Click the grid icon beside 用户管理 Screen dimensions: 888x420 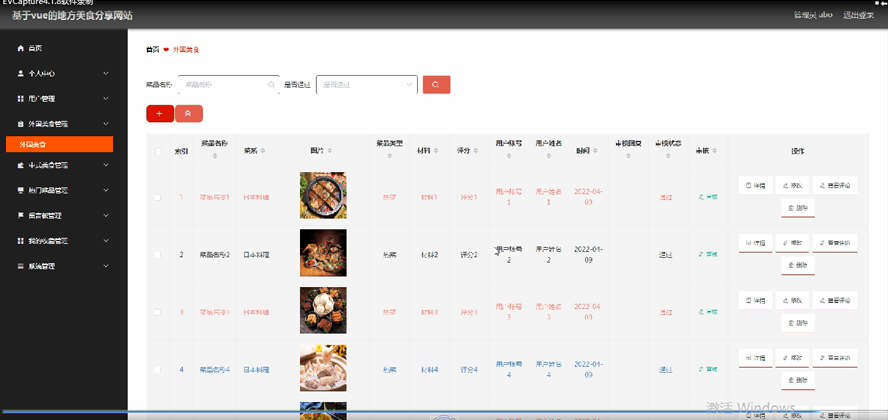click(21, 98)
